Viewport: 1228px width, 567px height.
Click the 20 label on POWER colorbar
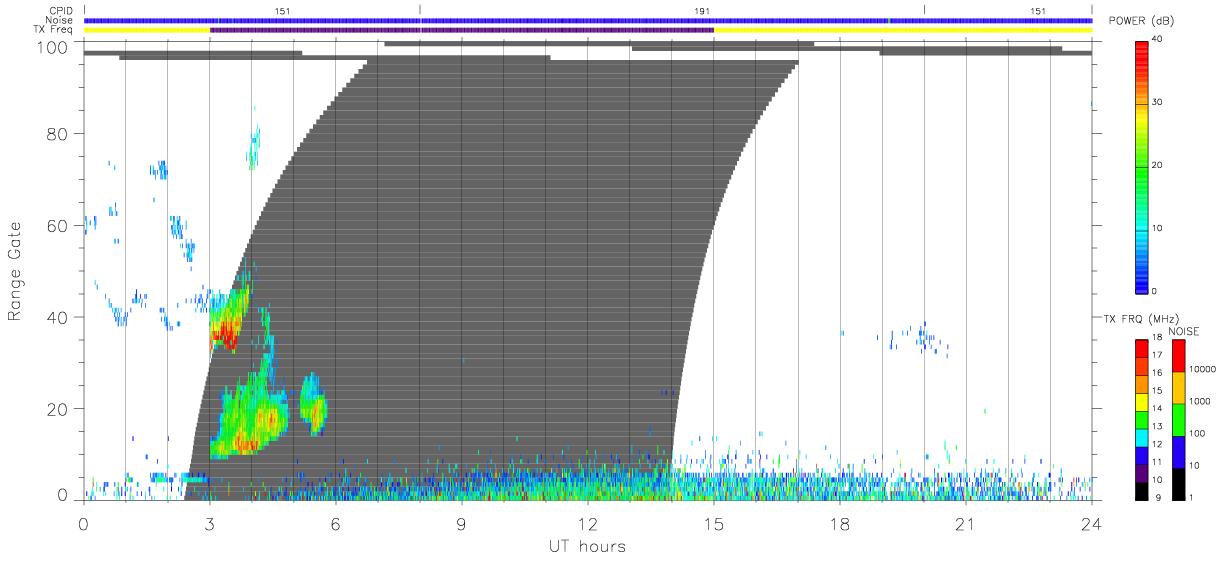pyautogui.click(x=1157, y=165)
